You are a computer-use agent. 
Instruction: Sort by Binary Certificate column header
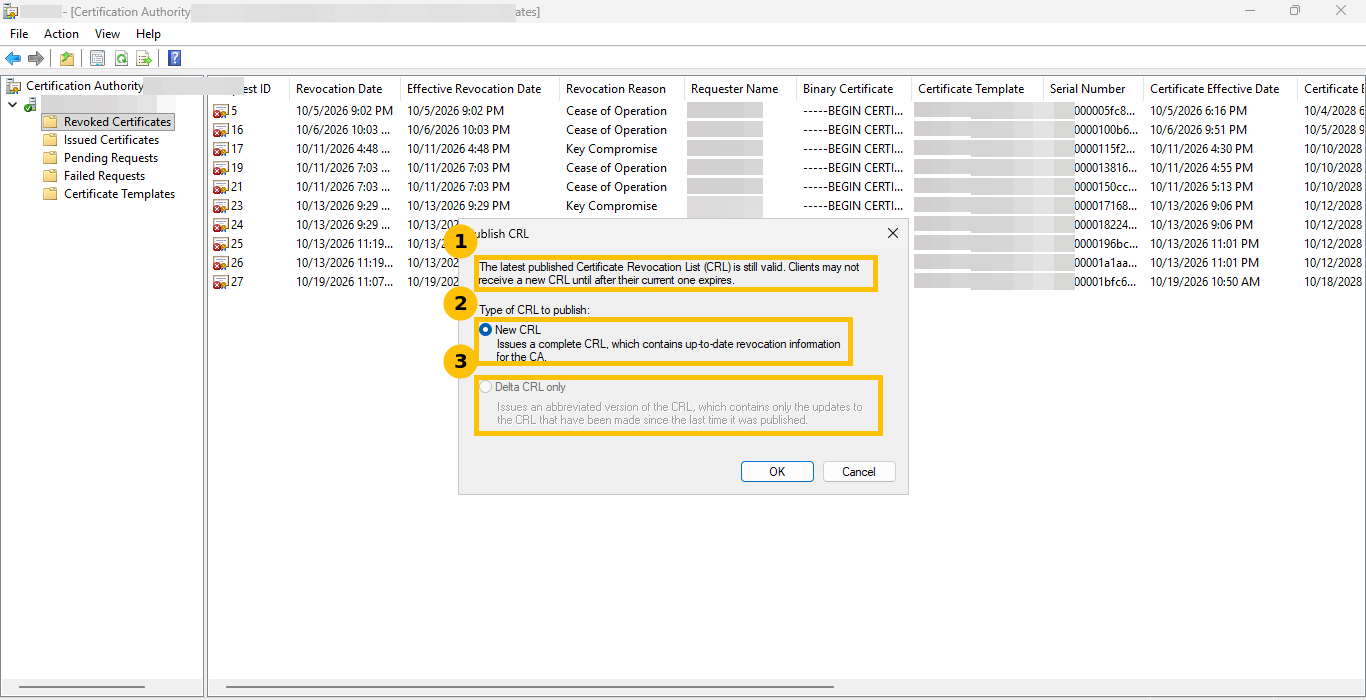(854, 89)
